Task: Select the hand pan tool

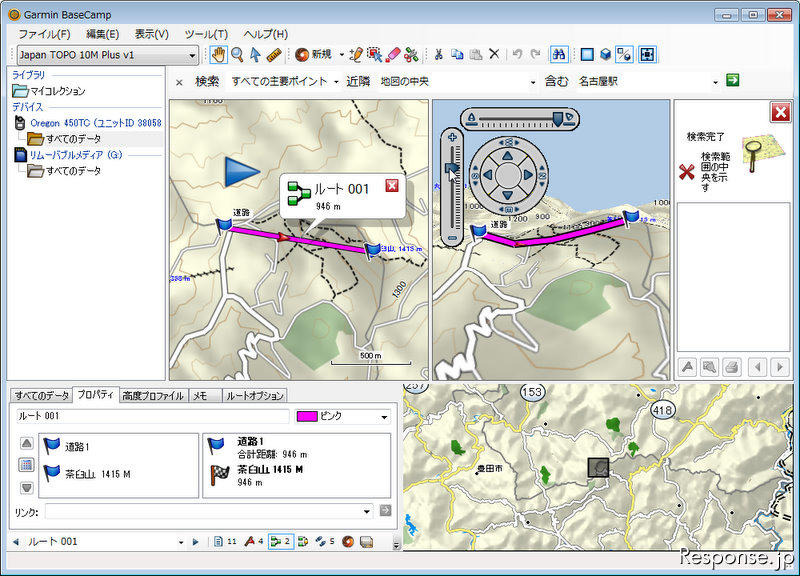Action: point(218,54)
